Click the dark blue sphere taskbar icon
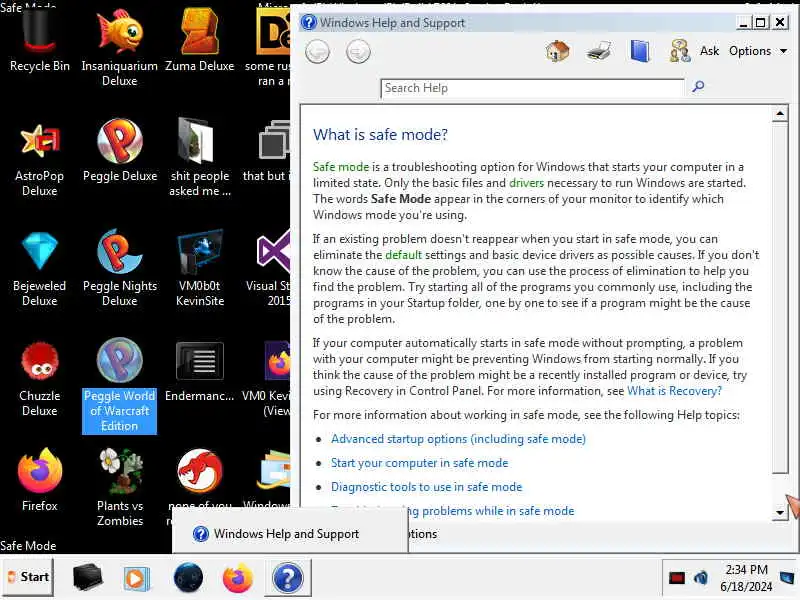This screenshot has height=600, width=800. tap(188, 578)
